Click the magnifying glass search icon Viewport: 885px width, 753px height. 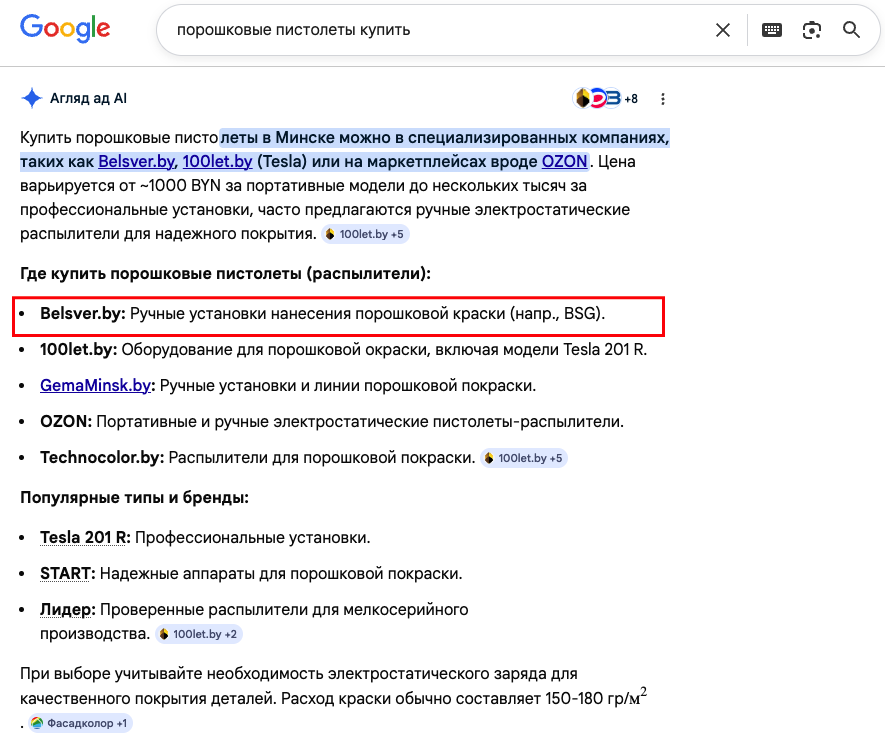coord(852,30)
